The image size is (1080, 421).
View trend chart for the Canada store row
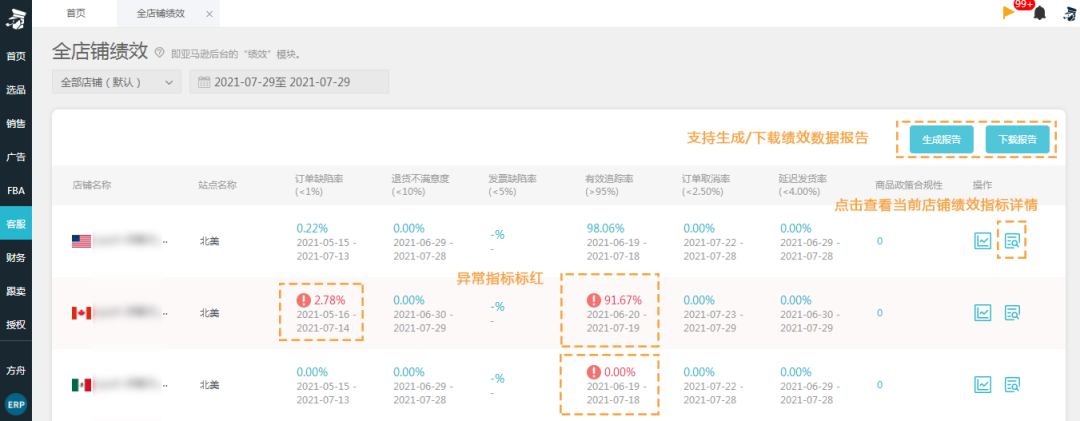[983, 313]
